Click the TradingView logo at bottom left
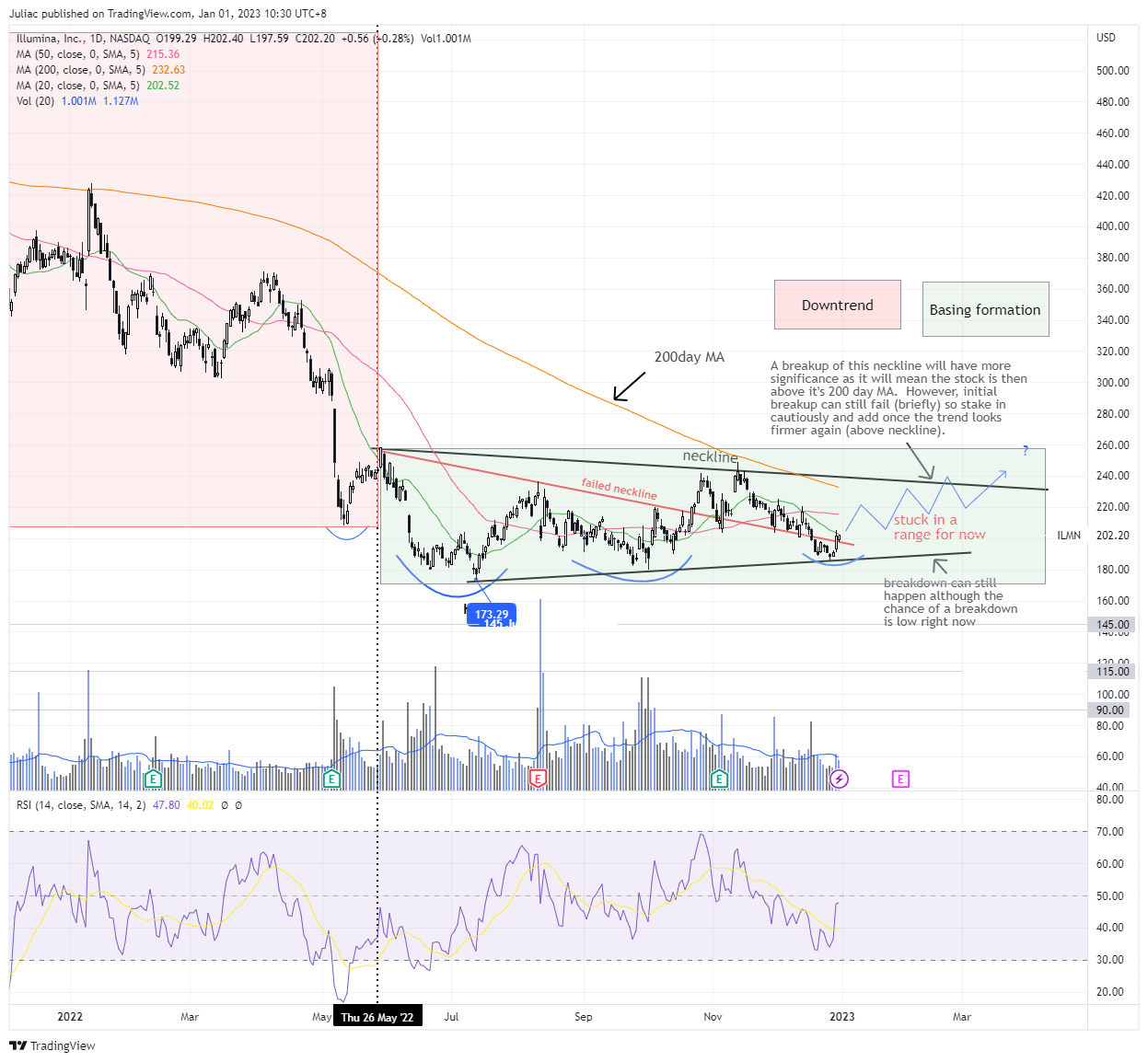Viewport: 1148px width, 1062px height. click(52, 1045)
